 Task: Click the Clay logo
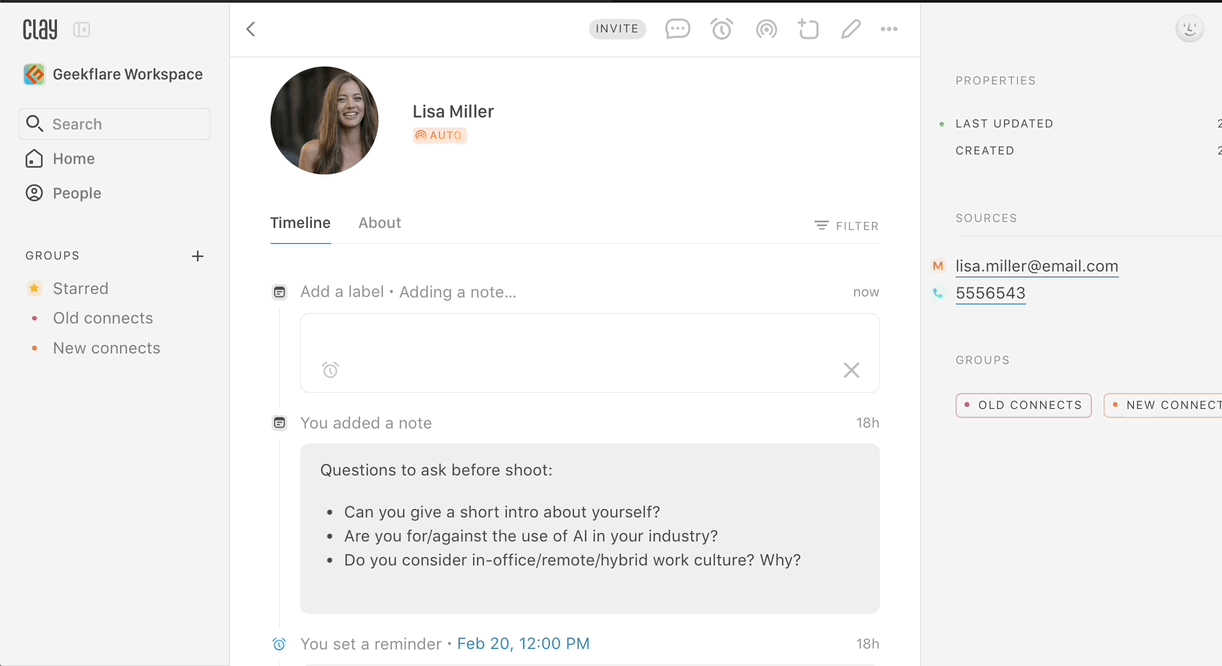pyautogui.click(x=40, y=29)
